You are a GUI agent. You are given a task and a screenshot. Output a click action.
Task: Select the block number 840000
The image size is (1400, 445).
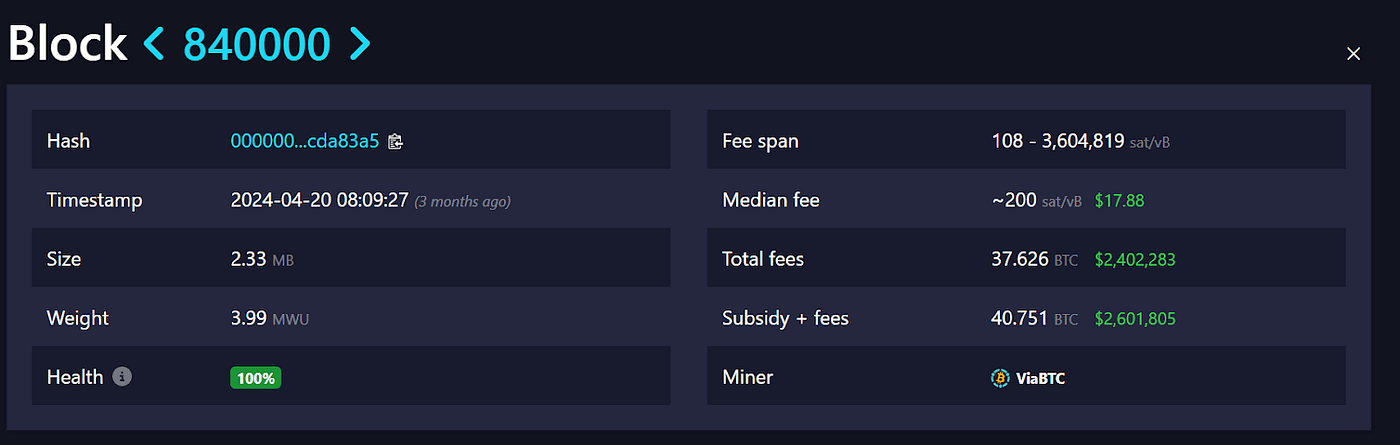tap(257, 43)
